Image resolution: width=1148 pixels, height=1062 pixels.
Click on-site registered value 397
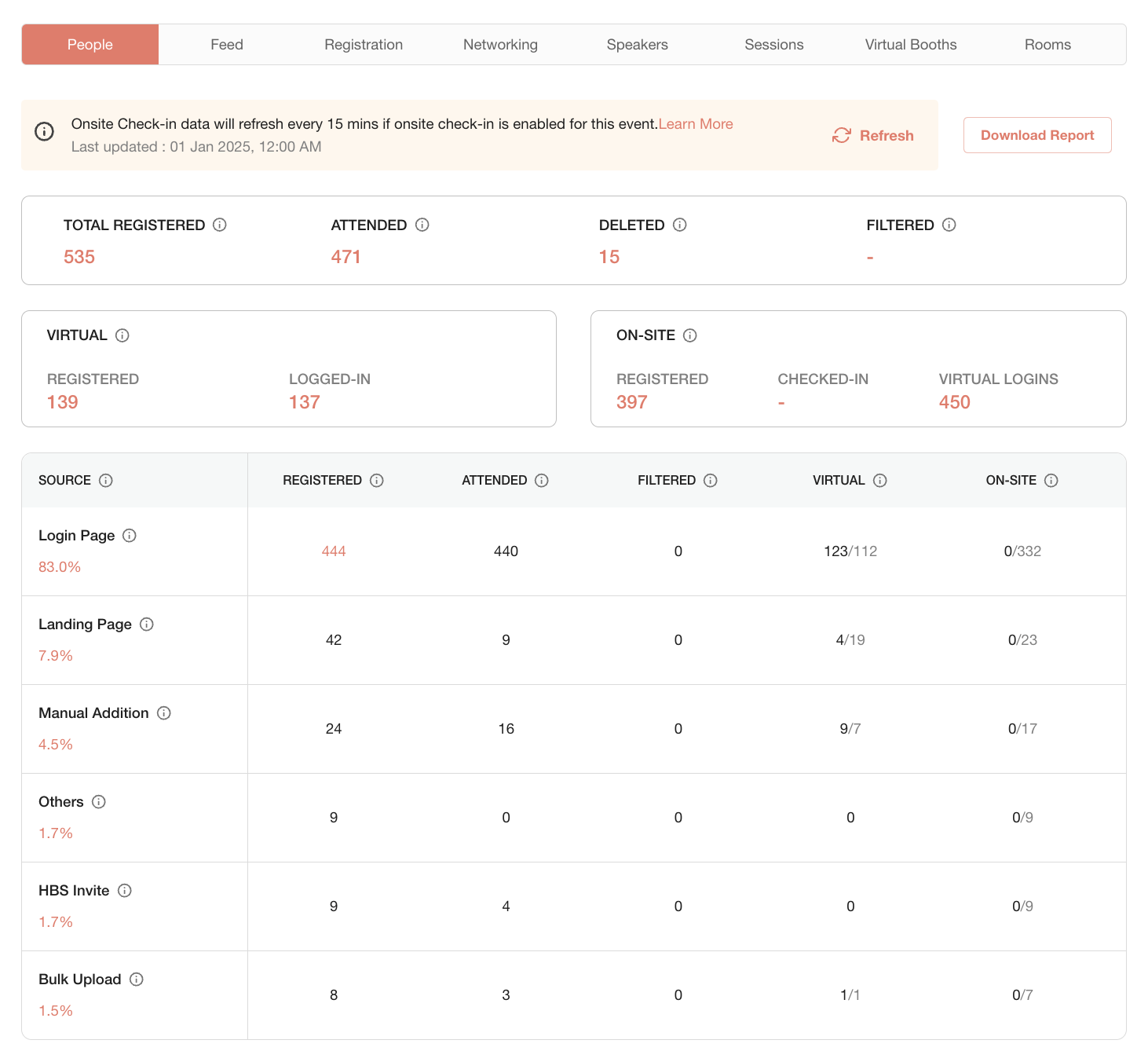pos(632,402)
